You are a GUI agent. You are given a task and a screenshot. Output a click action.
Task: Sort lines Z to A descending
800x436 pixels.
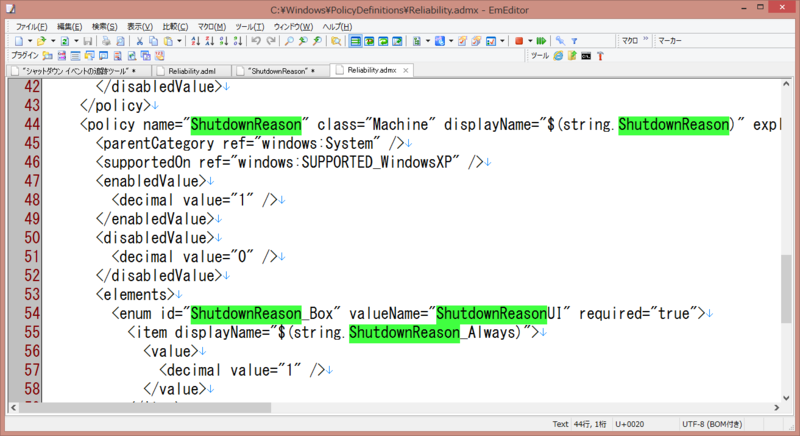(210, 41)
